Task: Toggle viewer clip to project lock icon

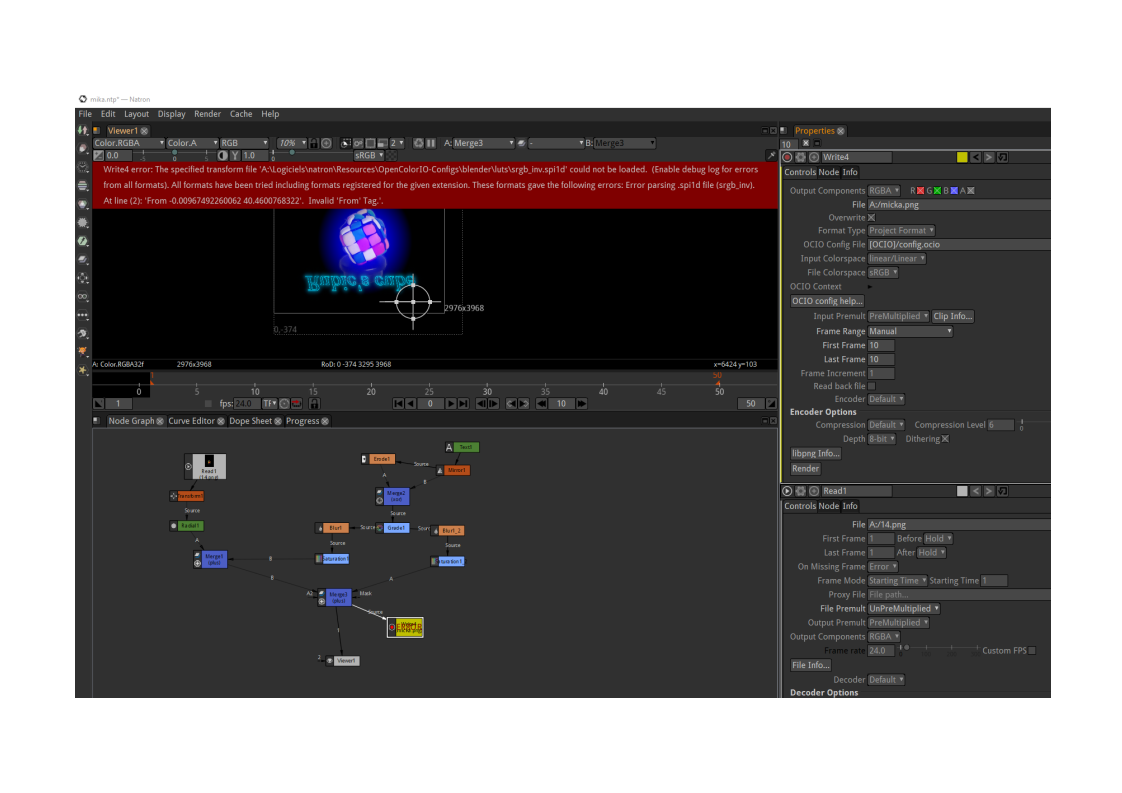Action: click(x=313, y=143)
